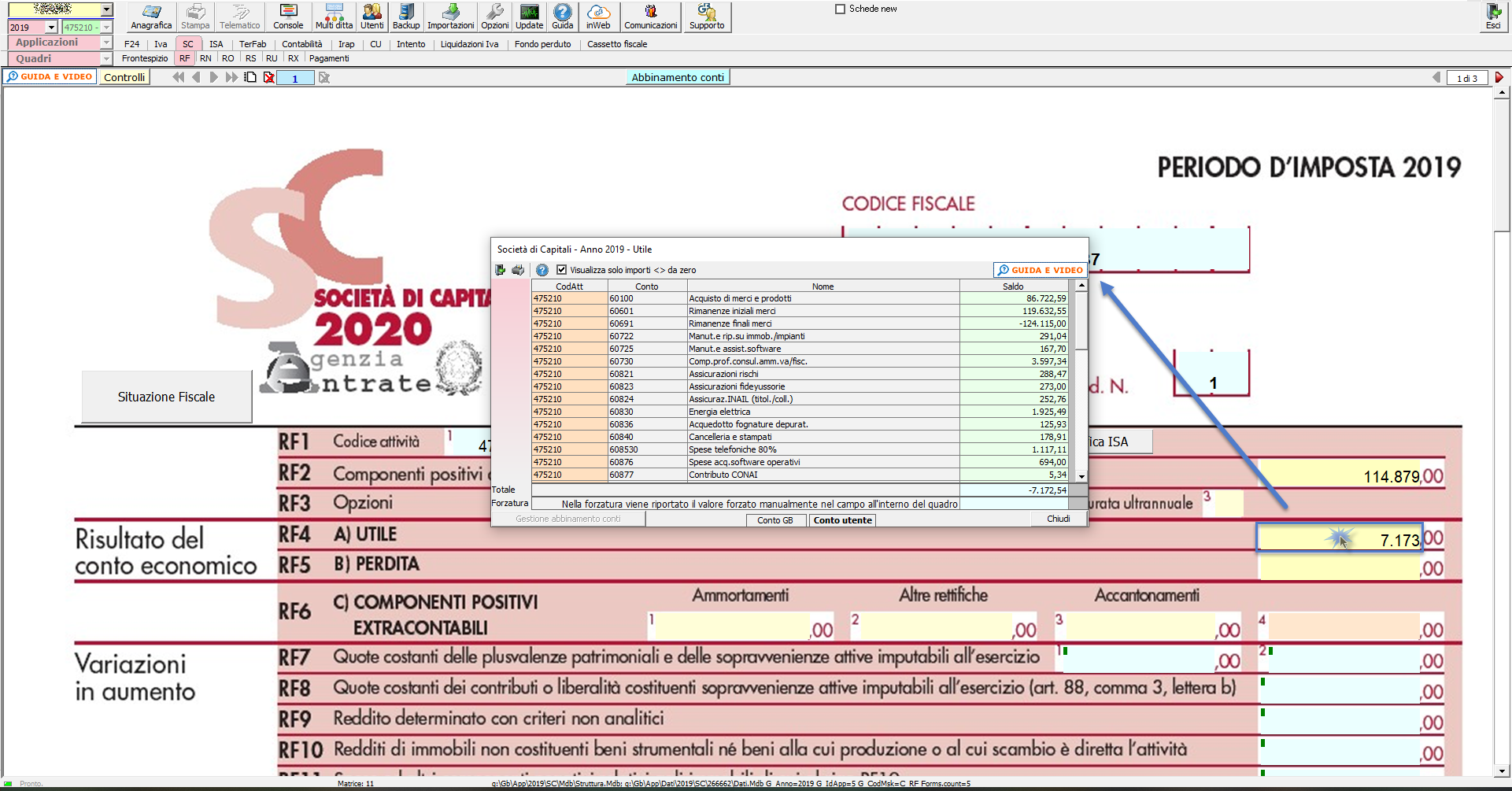Screen dimensions: 1512x791
Task: Toggle Visualizza solo importi da zero
Action: [x=562, y=270]
